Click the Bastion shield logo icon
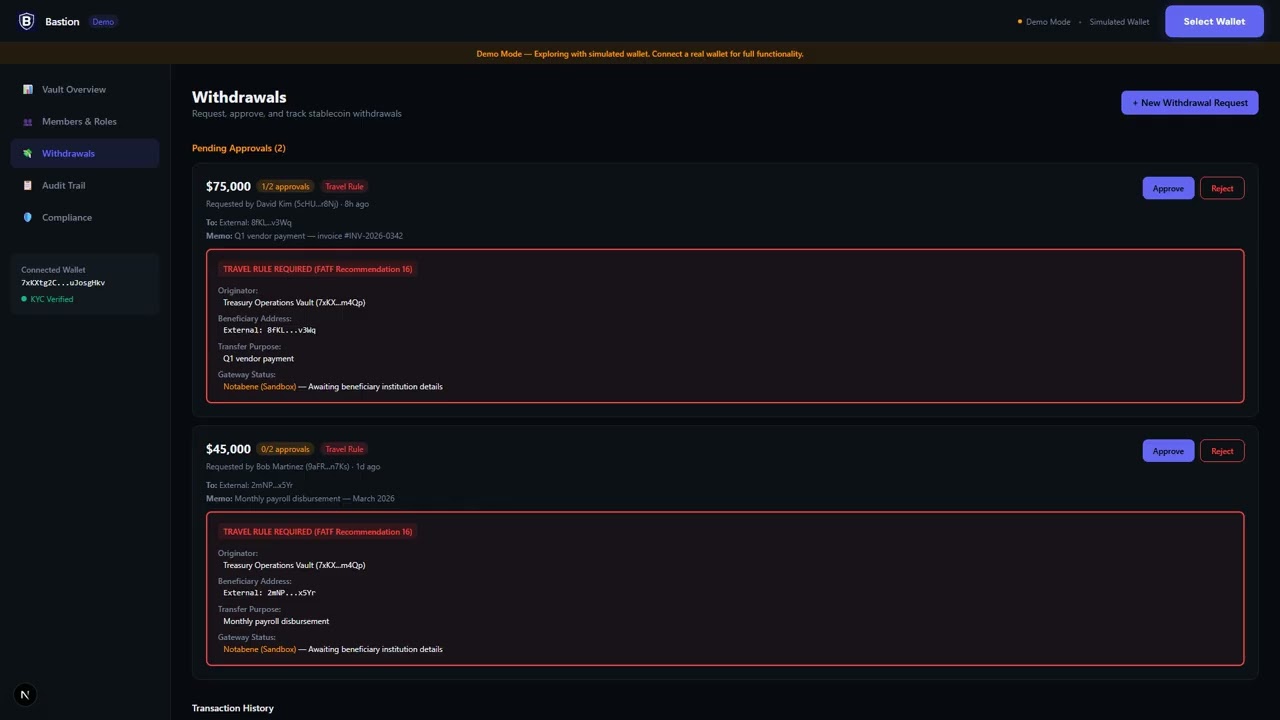The width and height of the screenshot is (1280, 720). (26, 21)
